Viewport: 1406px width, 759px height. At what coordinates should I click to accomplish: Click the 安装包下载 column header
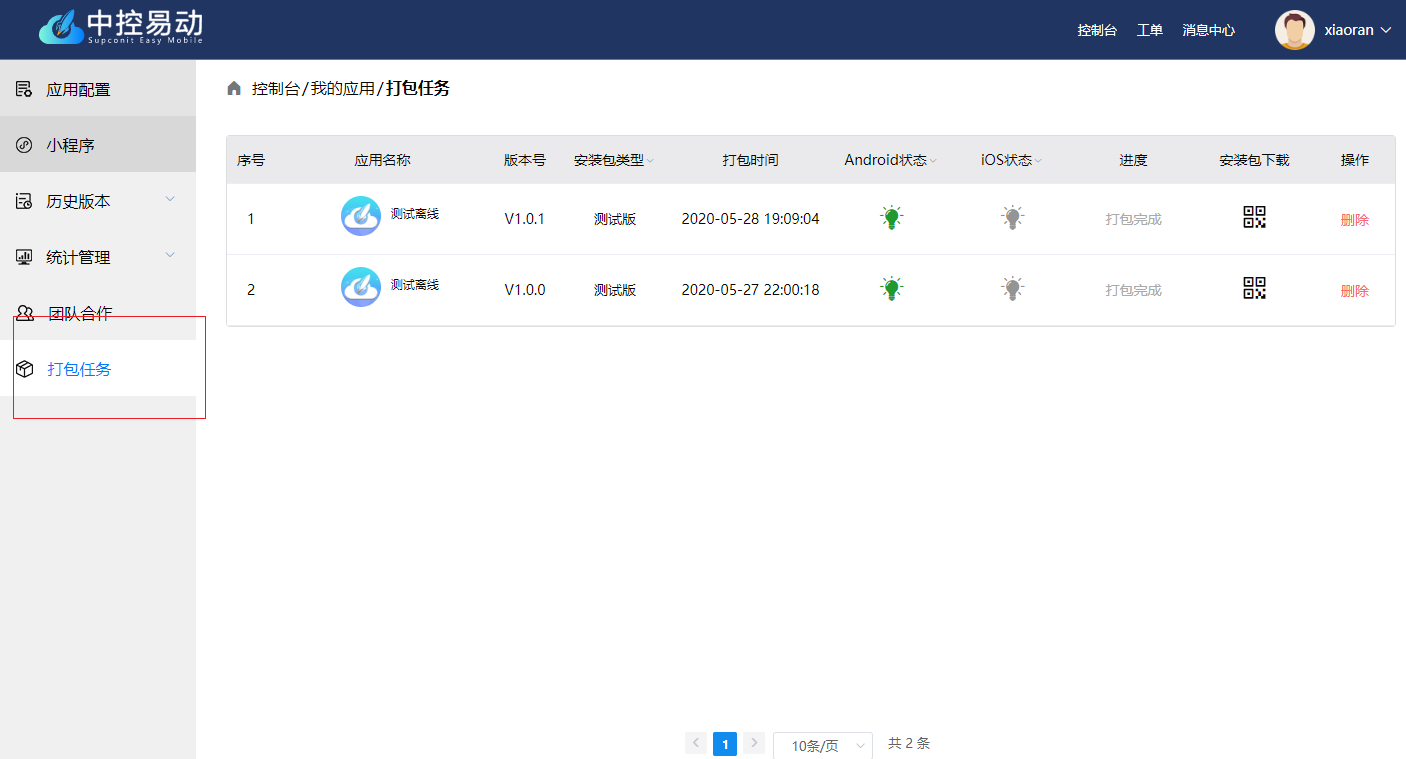[1254, 160]
